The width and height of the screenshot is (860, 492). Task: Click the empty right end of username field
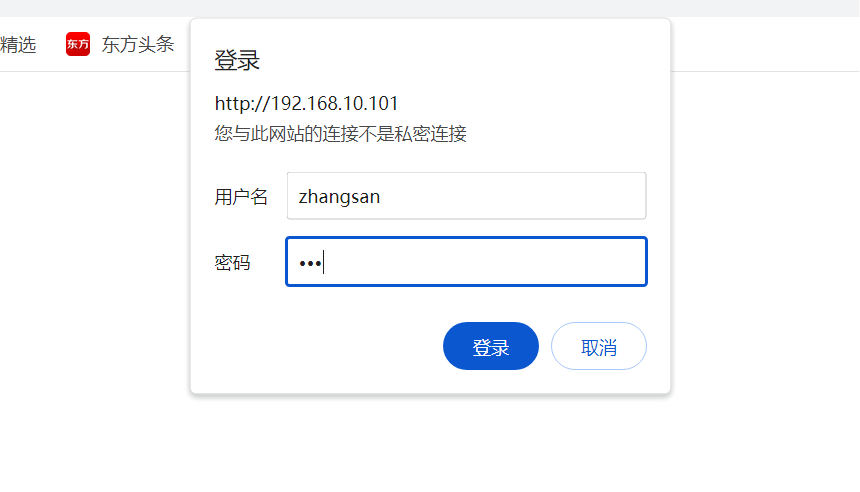point(576,196)
